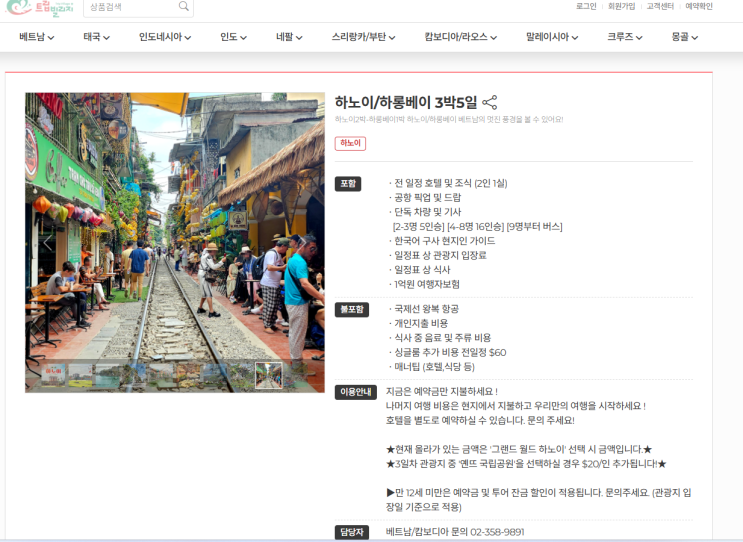This screenshot has height=542, width=743.
Task: Click '나머지 여행 비용은 현지에서' line
Action: [x=516, y=406]
